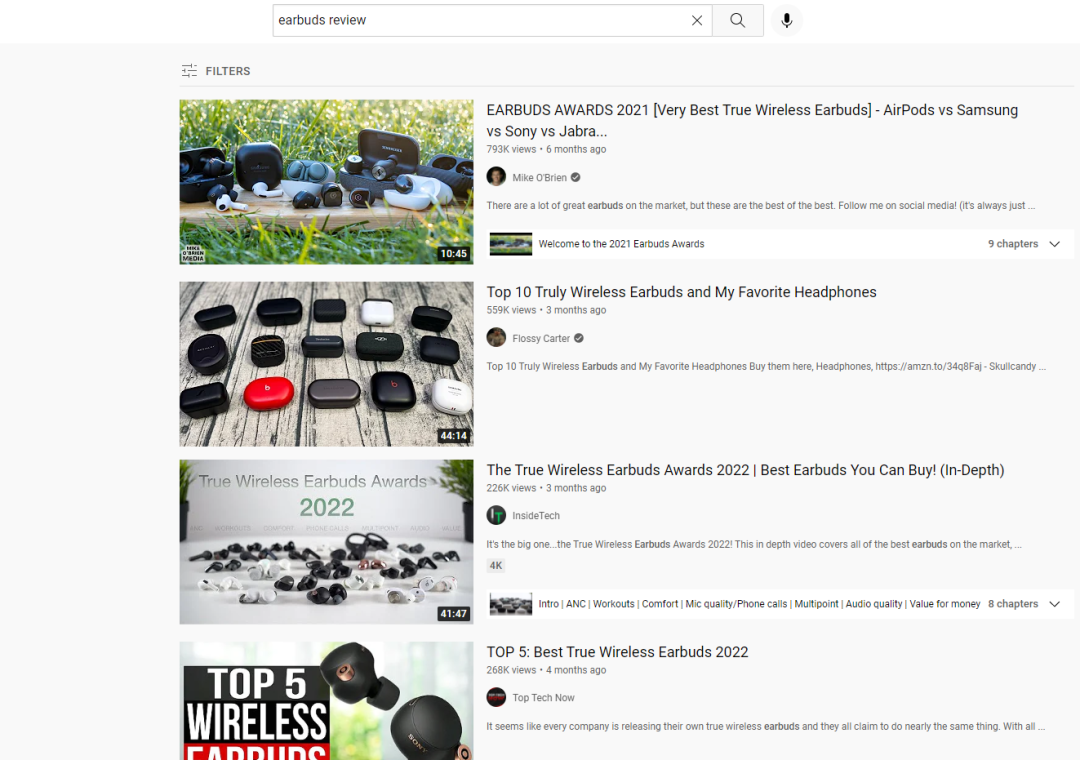Open 'The True Wireless Earbuds Awards 2022' title

[745, 470]
